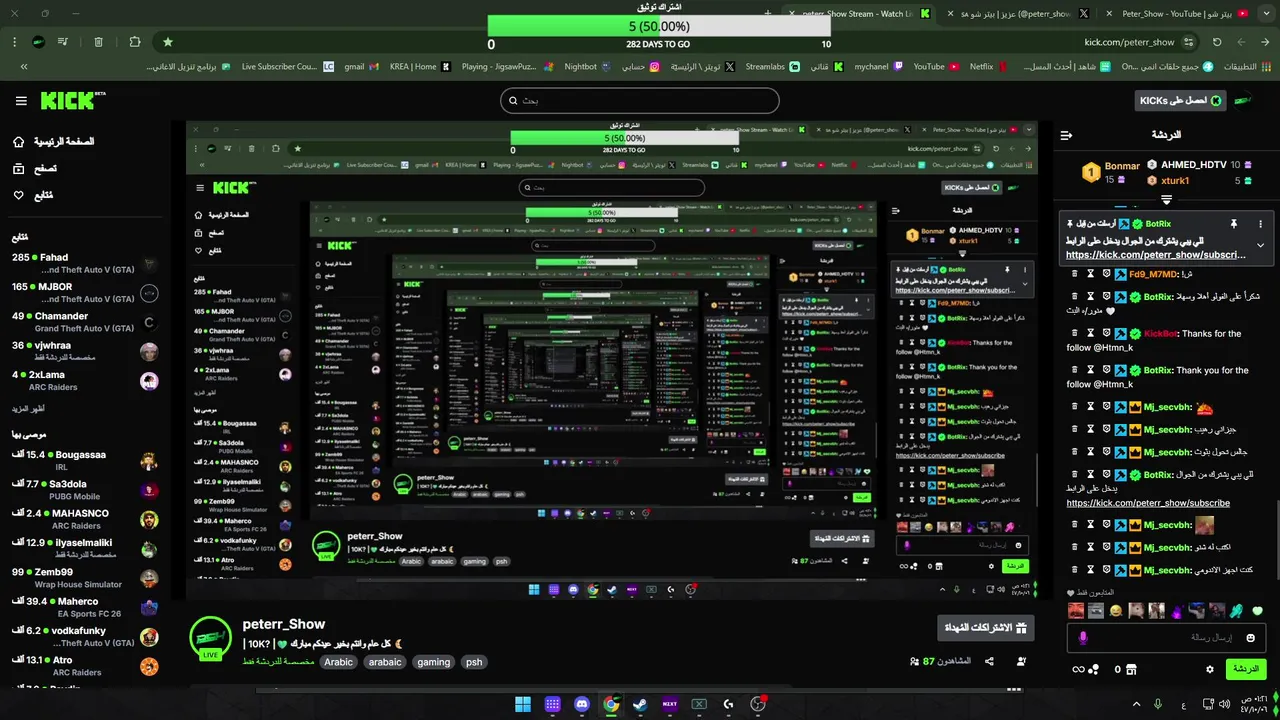The image size is (1280, 720).
Task: Collapse the pinned message chevron
Action: 1260,245
